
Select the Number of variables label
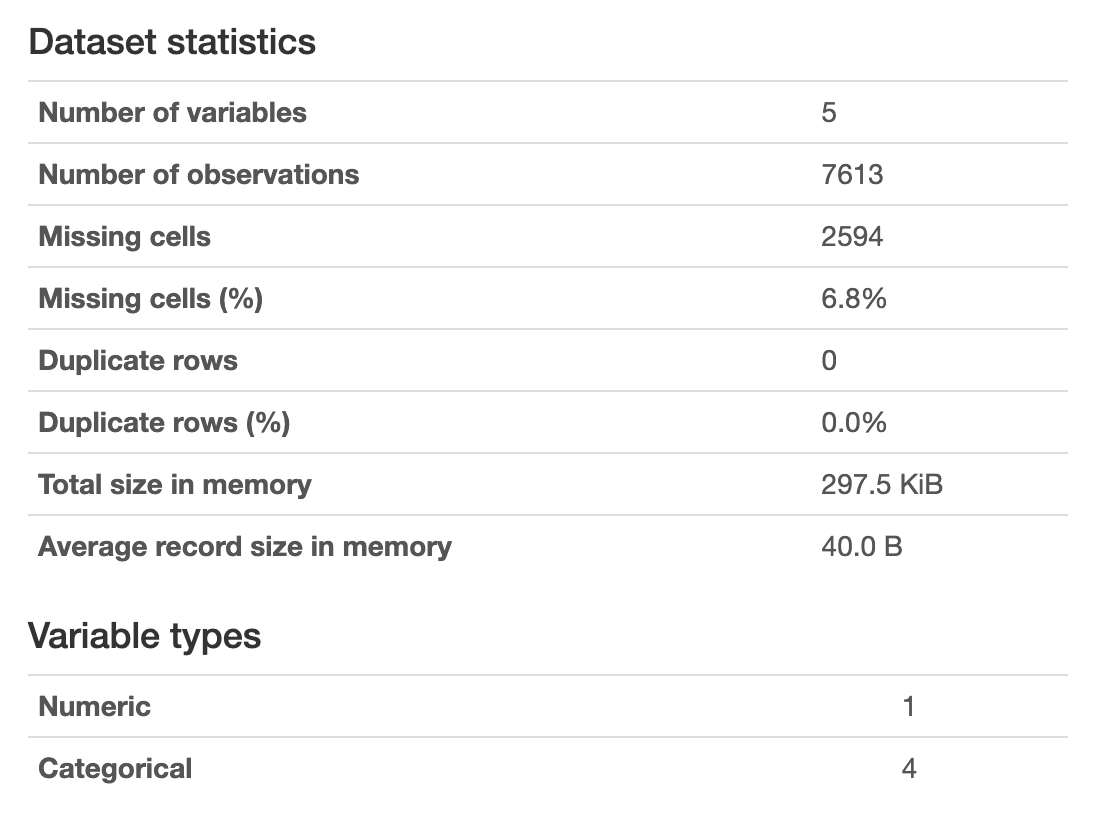coord(172,112)
